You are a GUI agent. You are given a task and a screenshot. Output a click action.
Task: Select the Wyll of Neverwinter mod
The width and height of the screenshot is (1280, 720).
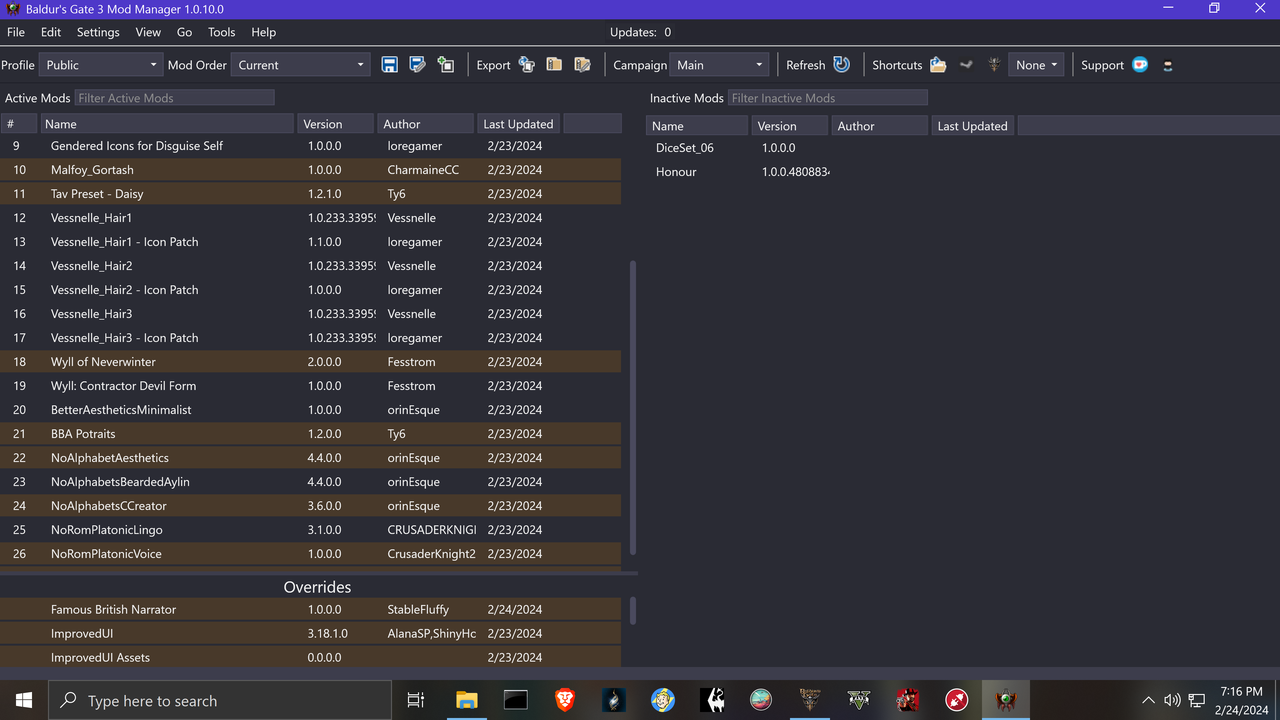coord(310,362)
